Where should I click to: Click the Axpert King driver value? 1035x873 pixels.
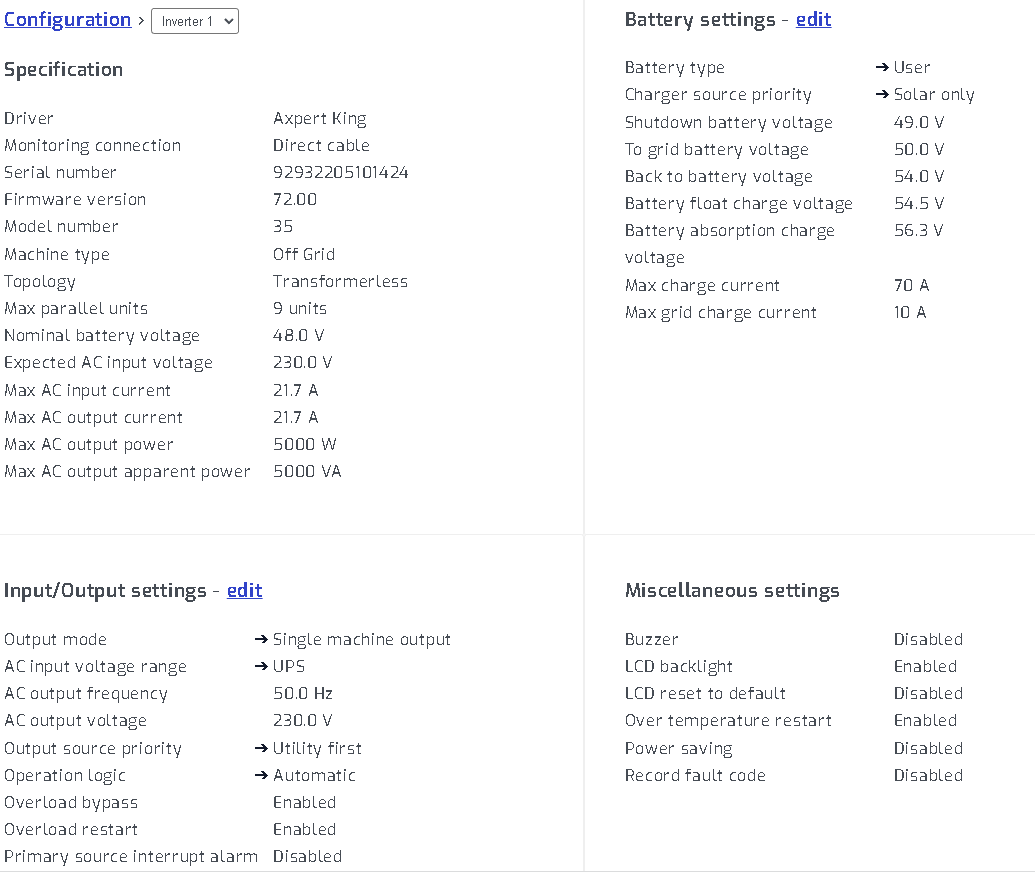(x=319, y=119)
